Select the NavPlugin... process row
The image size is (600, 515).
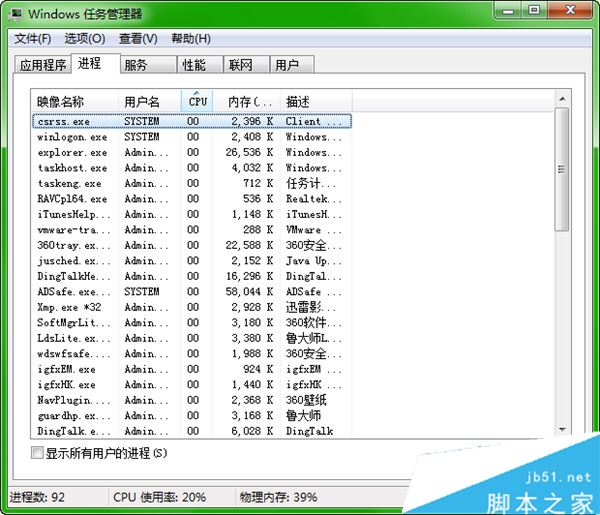[x=192, y=400]
